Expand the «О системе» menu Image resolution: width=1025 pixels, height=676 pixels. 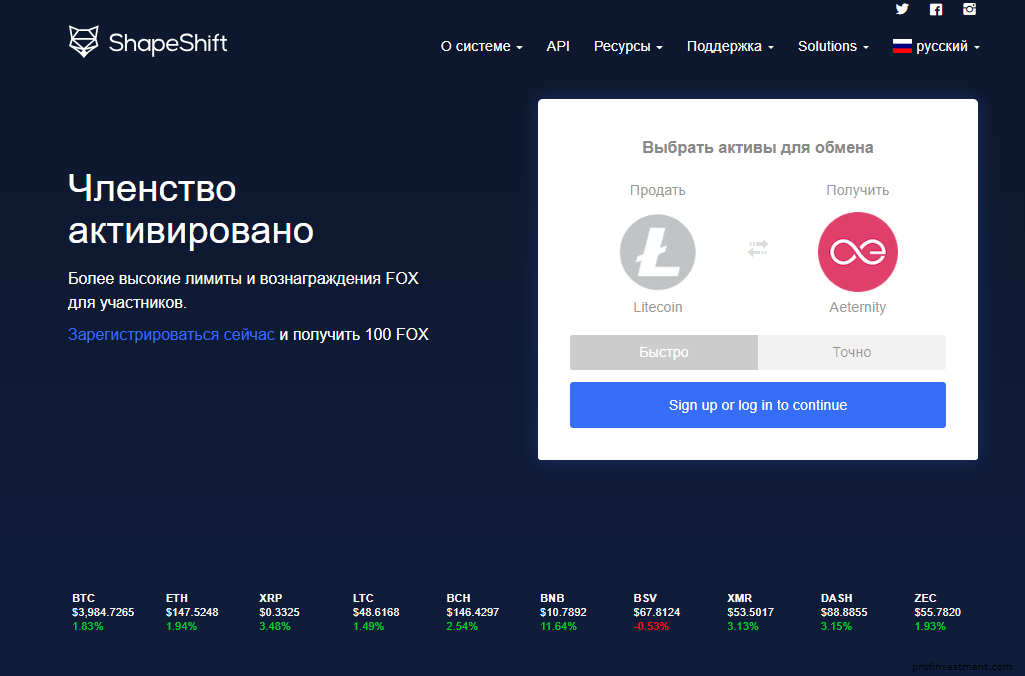pos(482,46)
